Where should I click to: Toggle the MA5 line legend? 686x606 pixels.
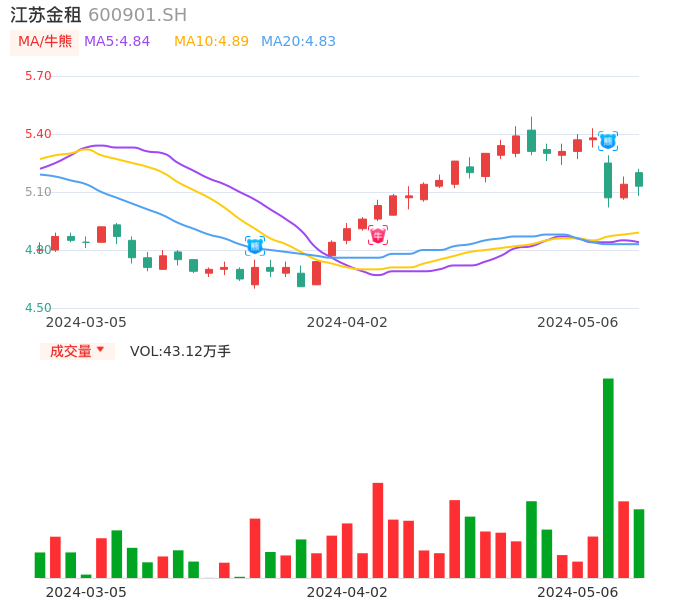coord(117,42)
